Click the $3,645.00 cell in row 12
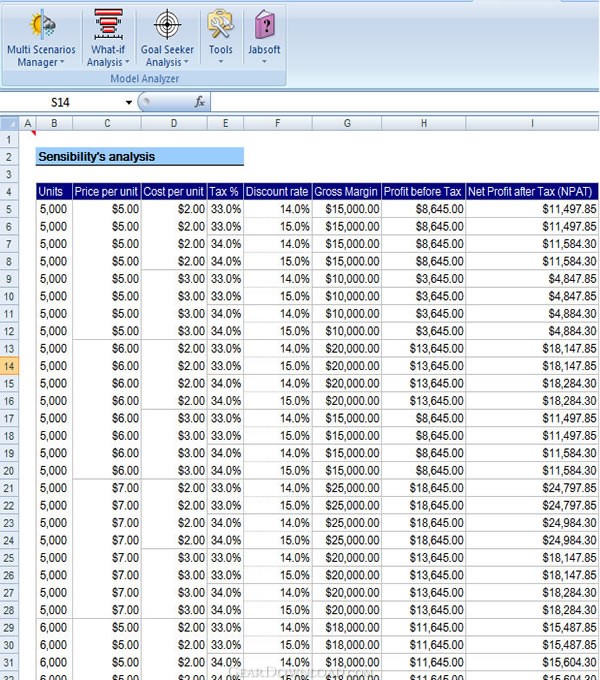This screenshot has height=680, width=600. 424,331
